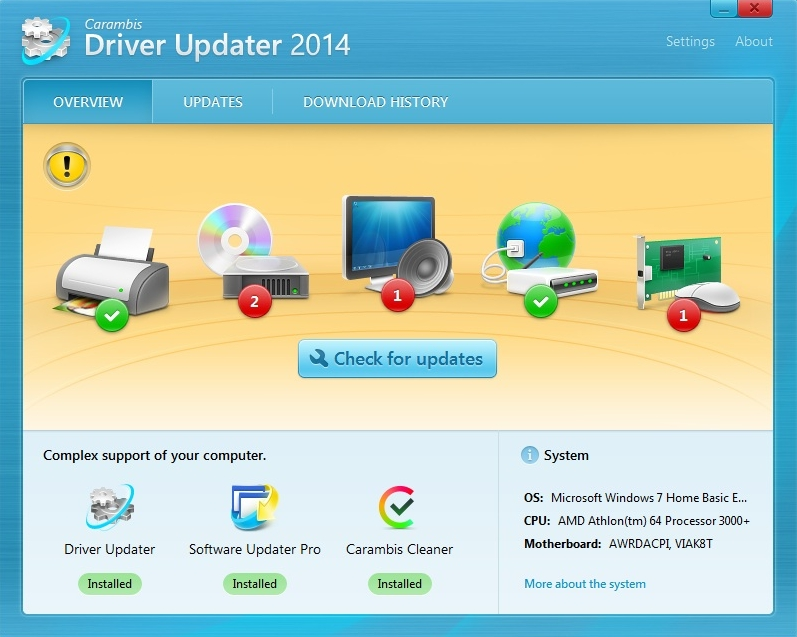The height and width of the screenshot is (637, 797).
Task: Open the Download History tab
Action: (x=376, y=102)
